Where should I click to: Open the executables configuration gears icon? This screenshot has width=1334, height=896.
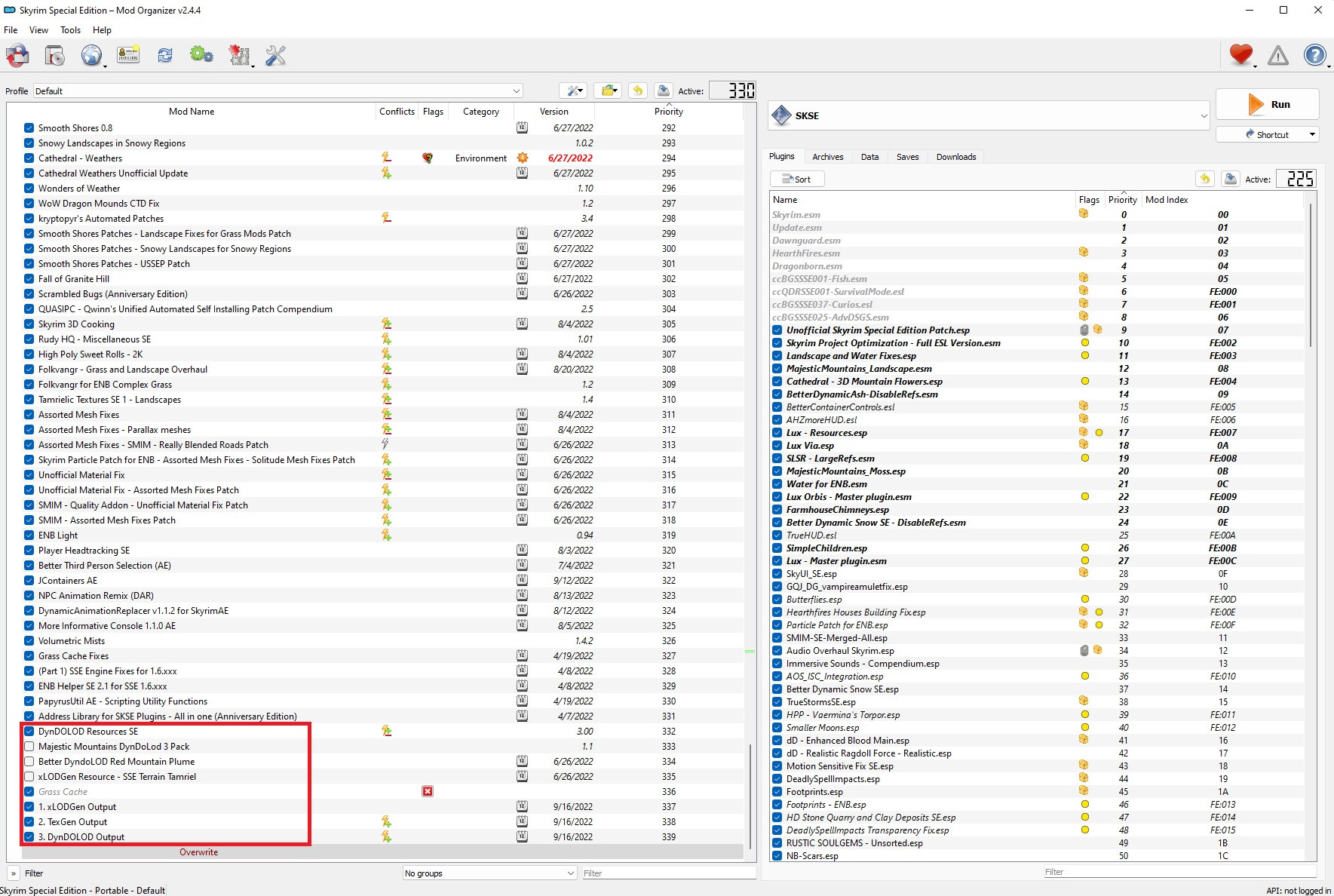tap(201, 55)
